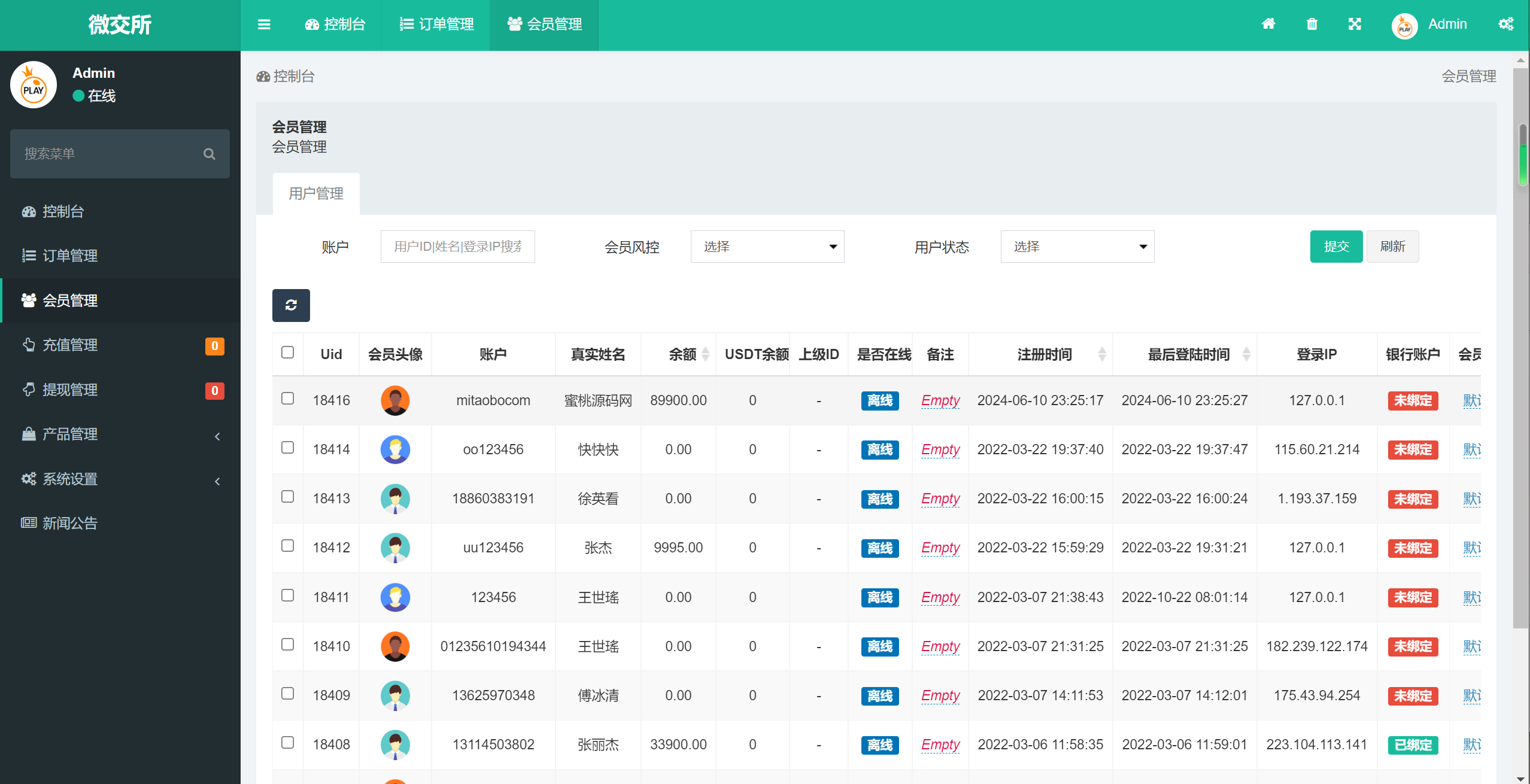The height and width of the screenshot is (784, 1530).
Task: Switch to the 用户管理 tab
Action: pyautogui.click(x=315, y=193)
